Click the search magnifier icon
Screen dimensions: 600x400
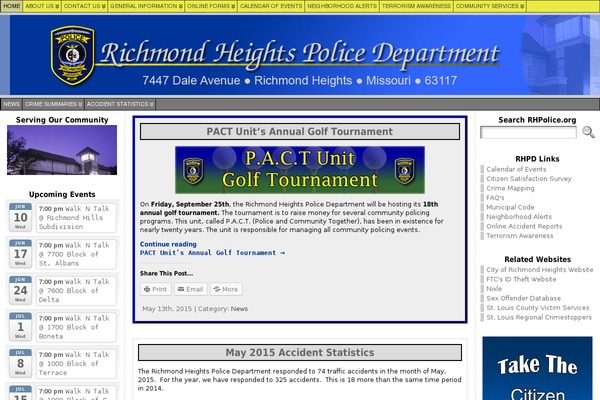[588, 132]
